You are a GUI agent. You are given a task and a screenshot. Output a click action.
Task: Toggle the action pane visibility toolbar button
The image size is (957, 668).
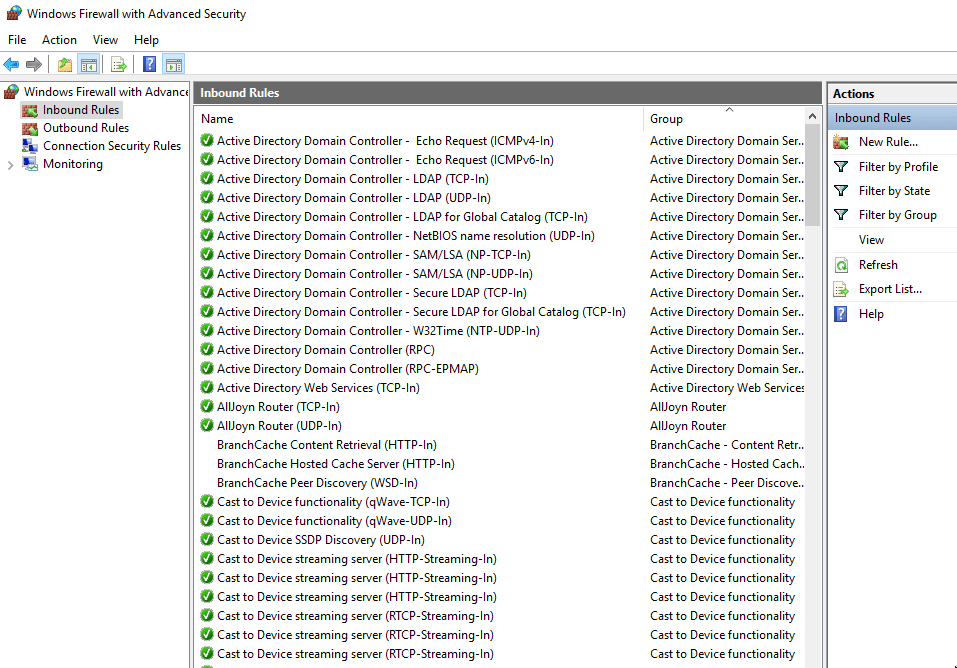click(172, 64)
